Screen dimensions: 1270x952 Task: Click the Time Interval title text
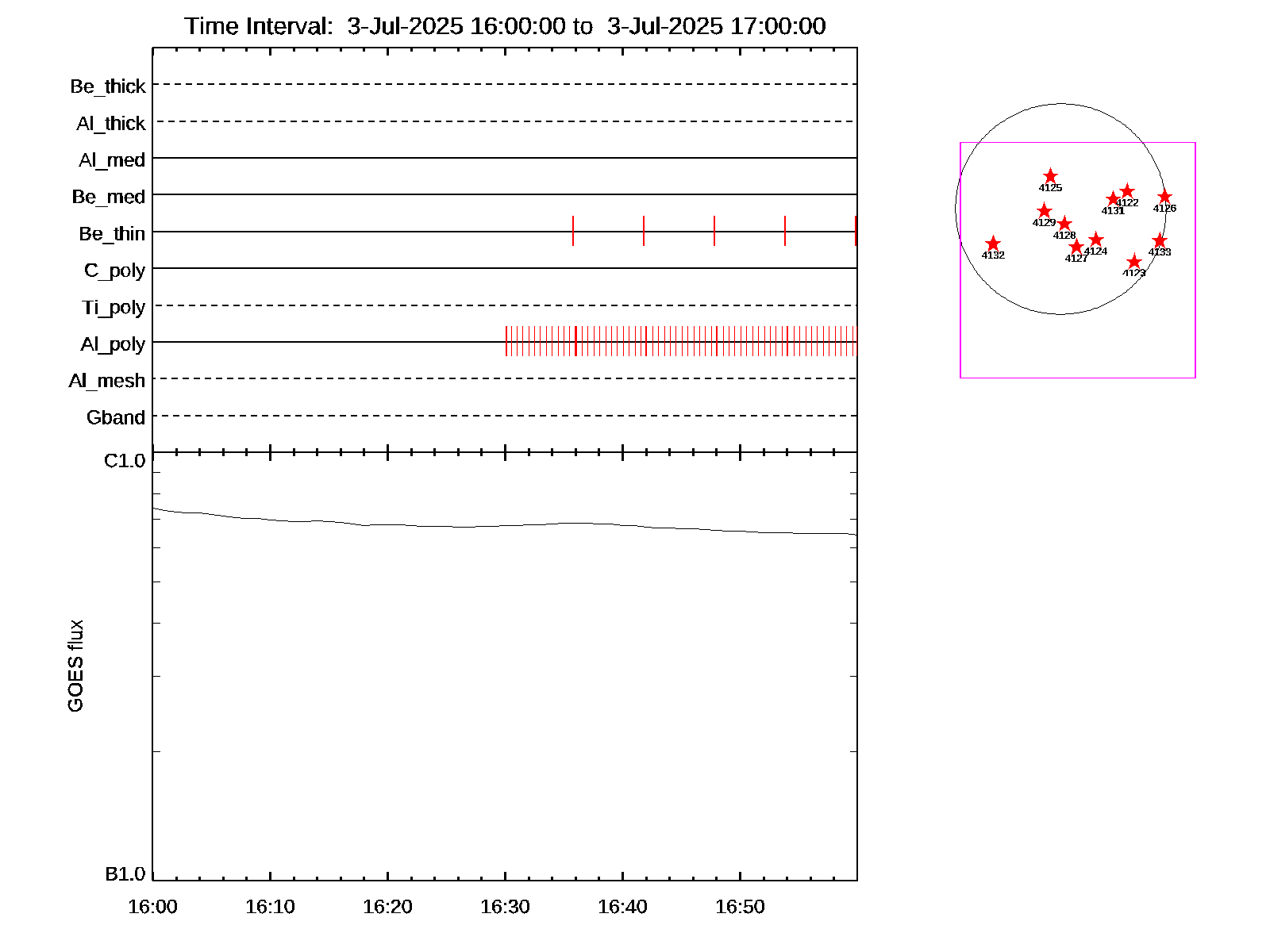coord(505,26)
